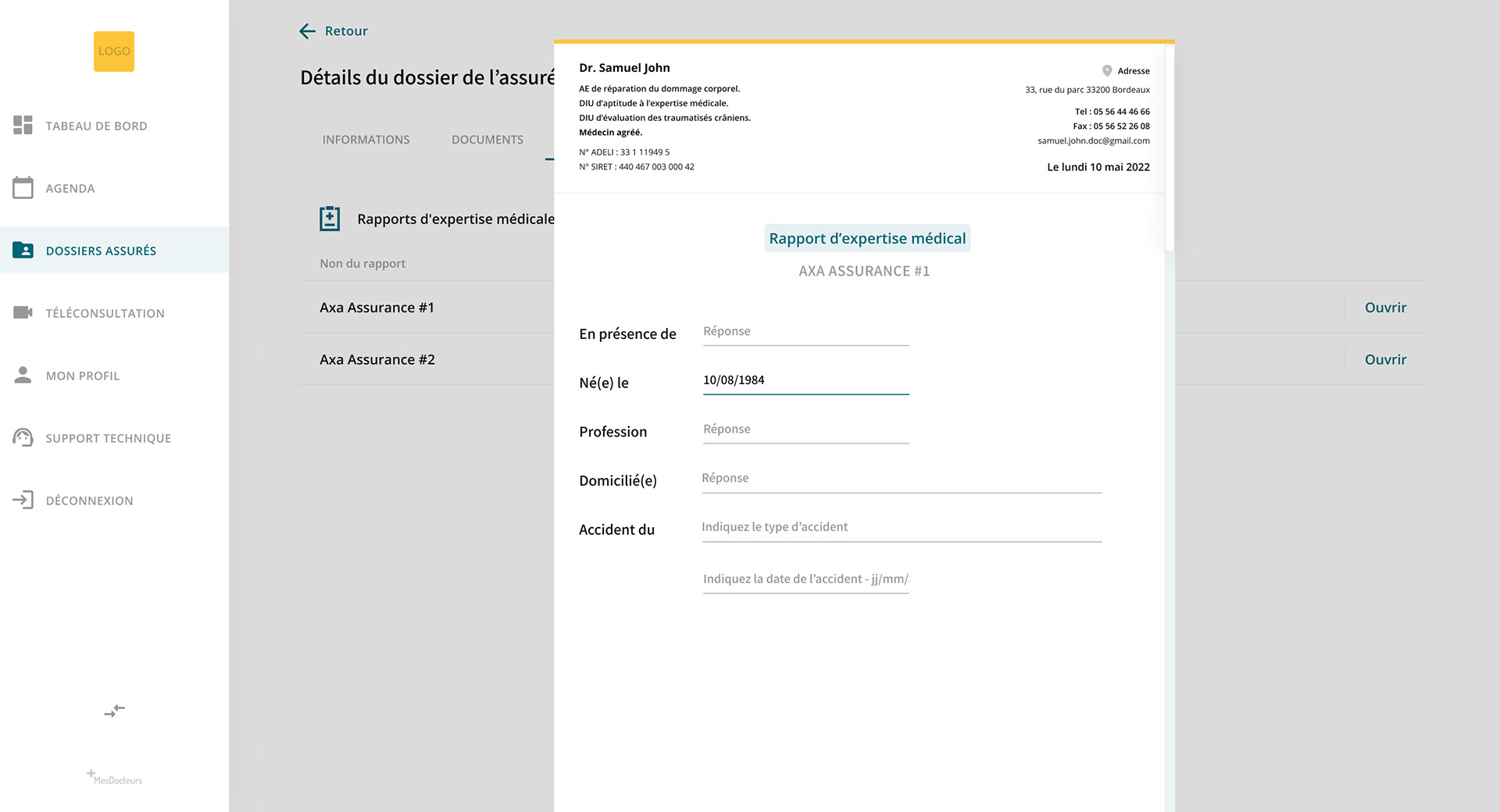
Task: Click the Profession response field
Action: coord(805,430)
